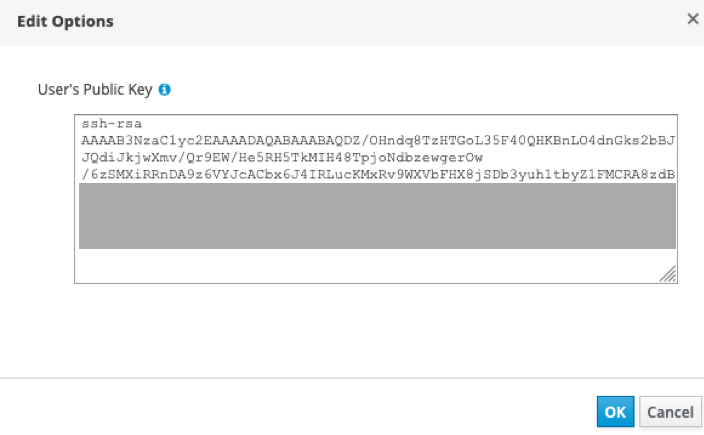This screenshot has height=435, width=704.
Task: Click "QHKBnLO4dnGks" text in the public key
Action: click(567, 141)
